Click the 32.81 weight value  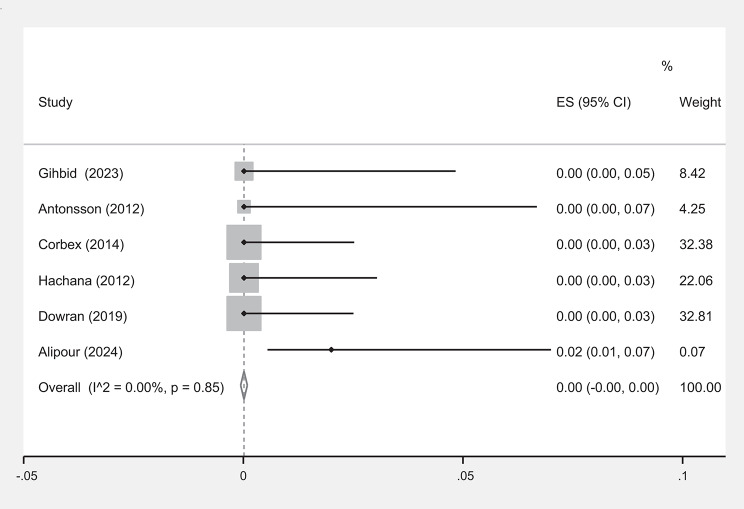tap(694, 316)
